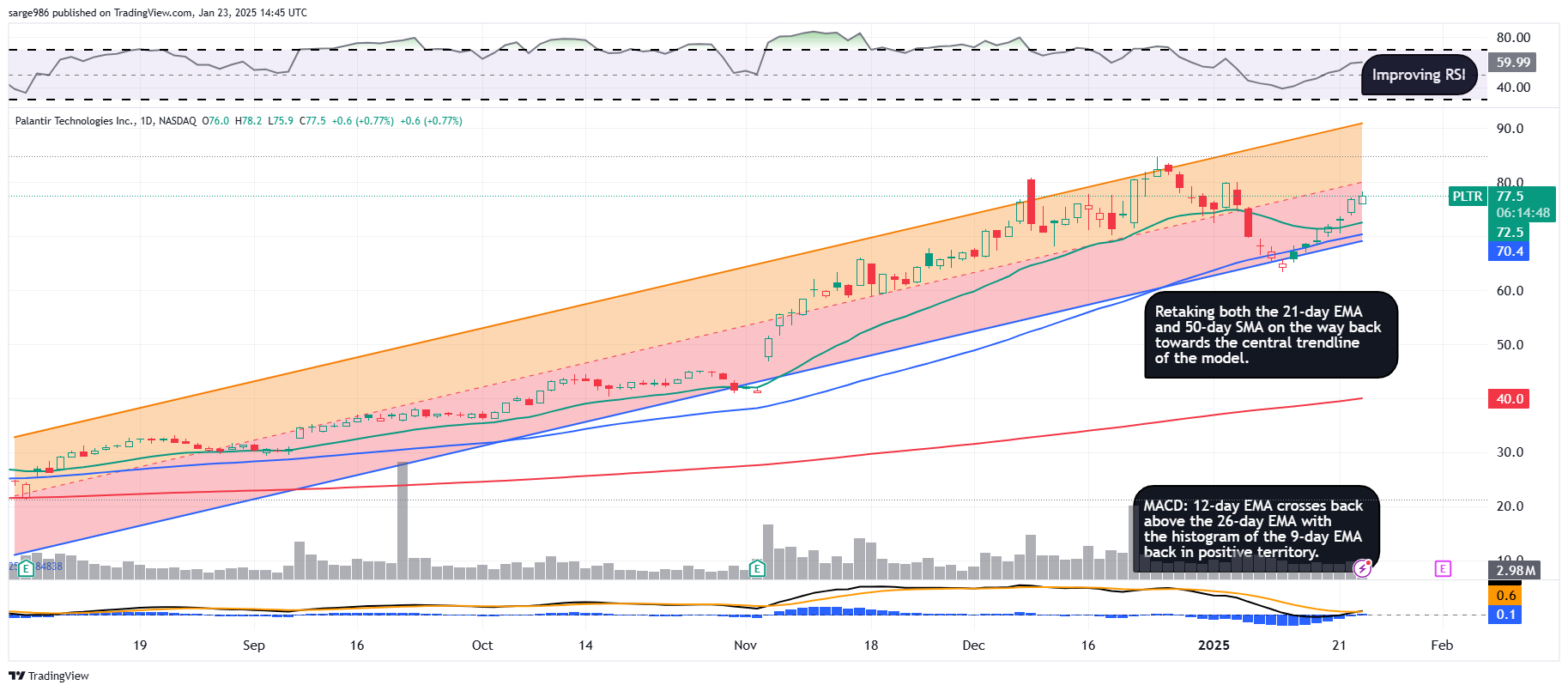The height and width of the screenshot is (691, 1568).
Task: Select the 'Retaking both the 21-day EMA' note
Action: pos(1269,335)
